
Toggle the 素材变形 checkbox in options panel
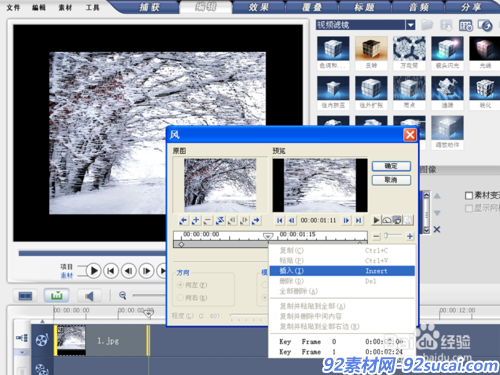(469, 195)
